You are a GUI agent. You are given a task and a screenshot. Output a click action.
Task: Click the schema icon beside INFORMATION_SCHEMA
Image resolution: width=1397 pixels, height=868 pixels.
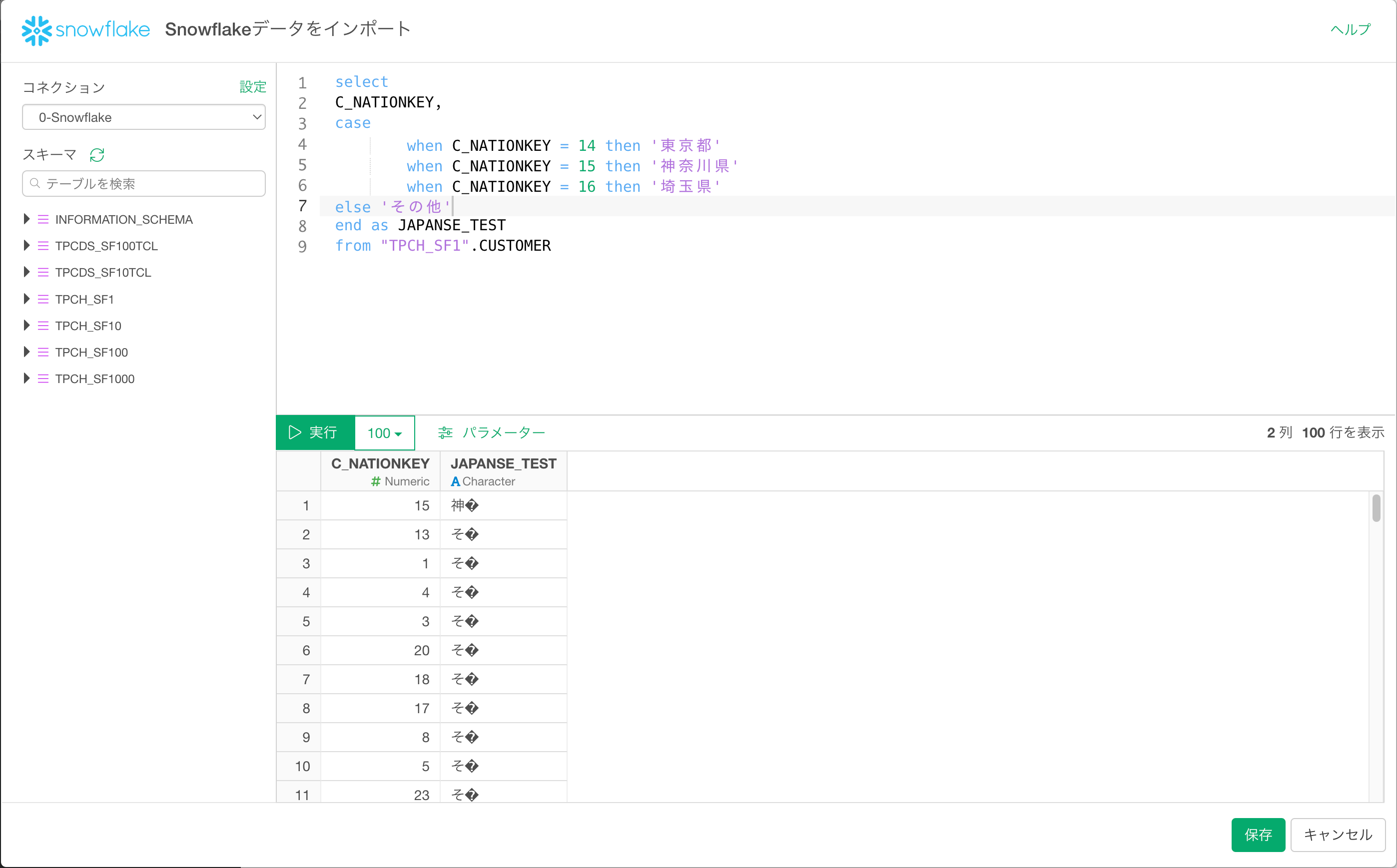click(x=43, y=219)
